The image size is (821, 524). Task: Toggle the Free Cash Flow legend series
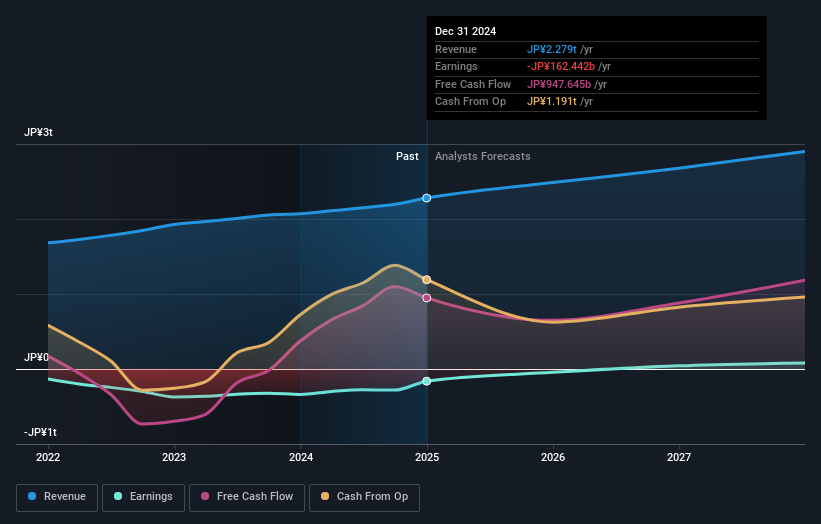tap(247, 497)
